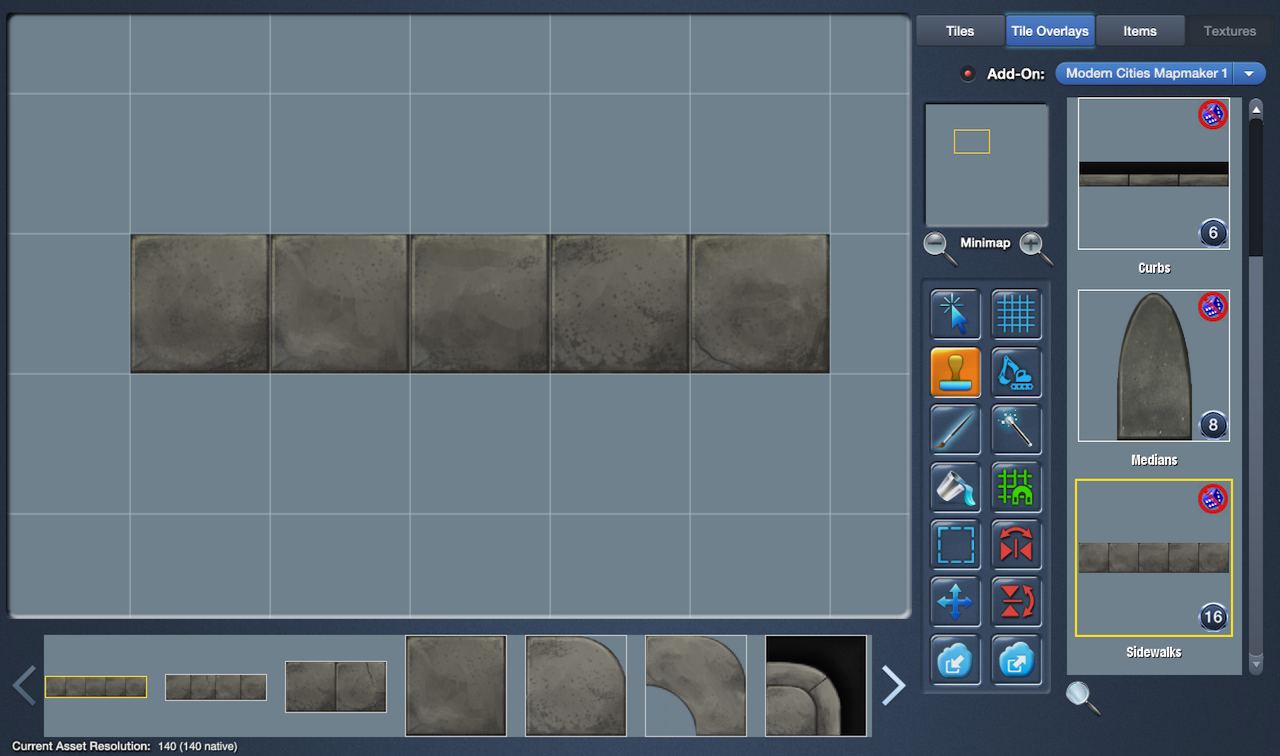Select the dashed rectangle marquee tool

[955, 545]
